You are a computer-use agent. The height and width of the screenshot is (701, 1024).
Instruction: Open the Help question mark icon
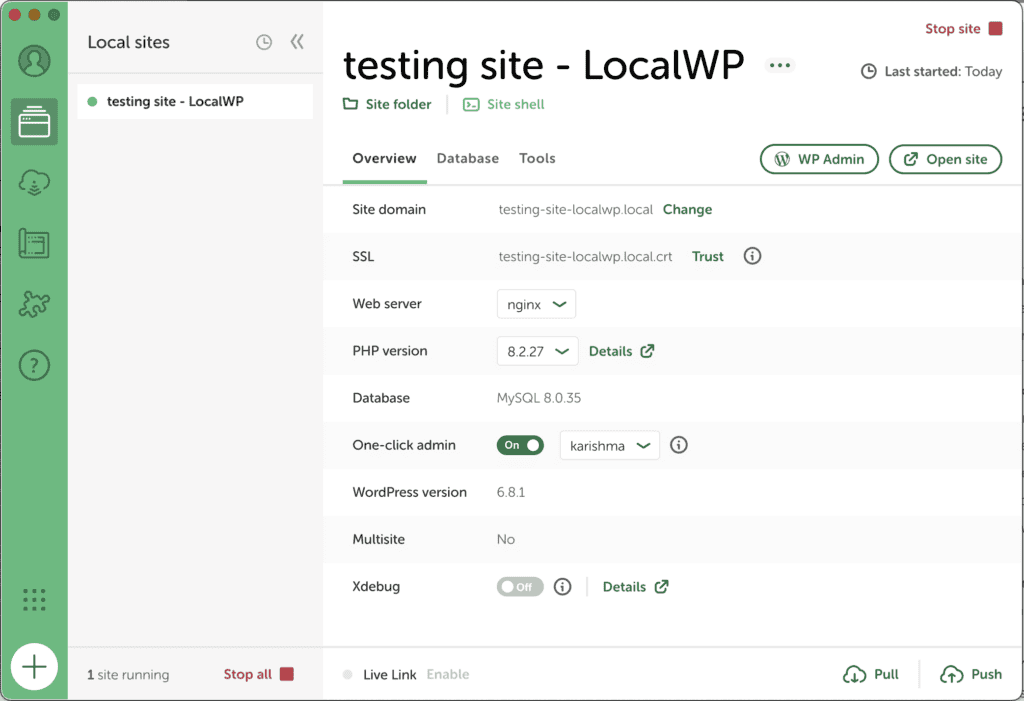(x=34, y=365)
